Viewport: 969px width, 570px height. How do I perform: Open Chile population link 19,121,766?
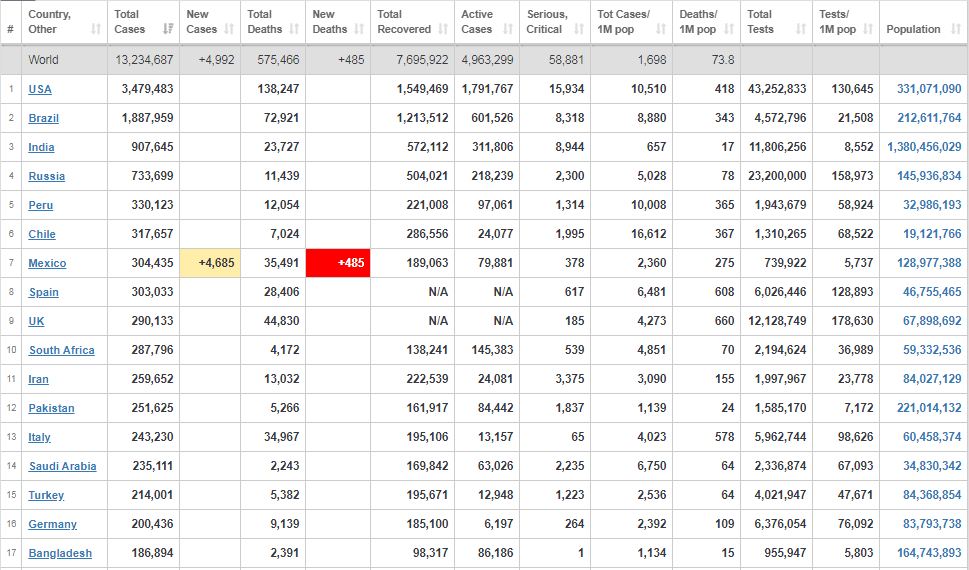click(x=932, y=234)
